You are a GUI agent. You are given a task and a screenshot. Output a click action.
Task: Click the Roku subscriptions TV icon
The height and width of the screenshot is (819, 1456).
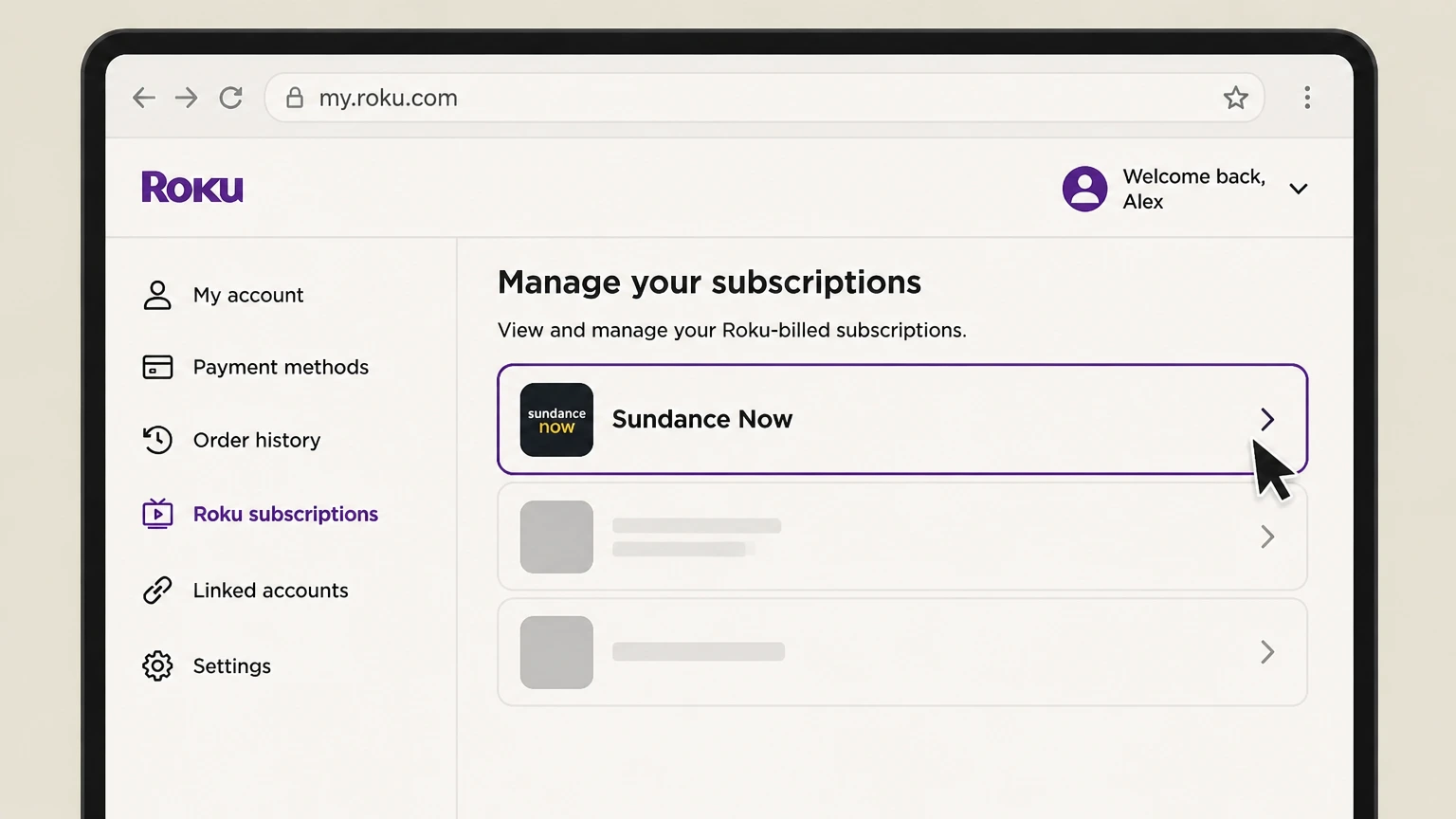[157, 514]
